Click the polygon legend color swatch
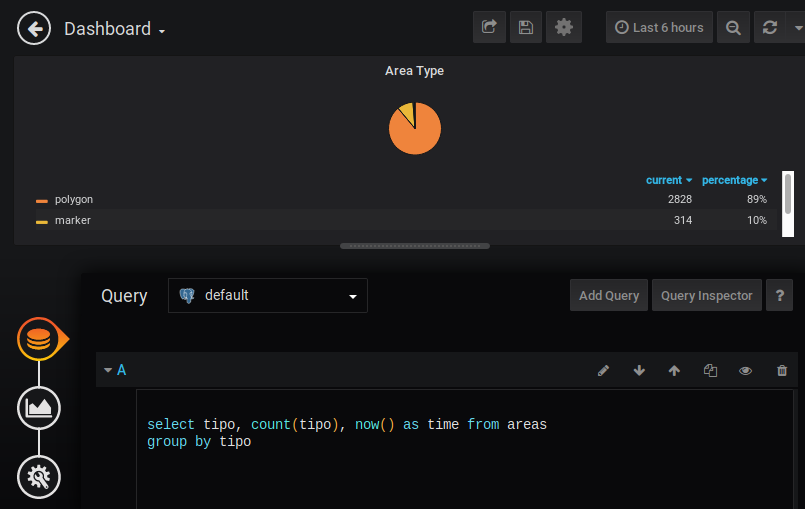Image resolution: width=805 pixels, height=509 pixels. pos(42,200)
